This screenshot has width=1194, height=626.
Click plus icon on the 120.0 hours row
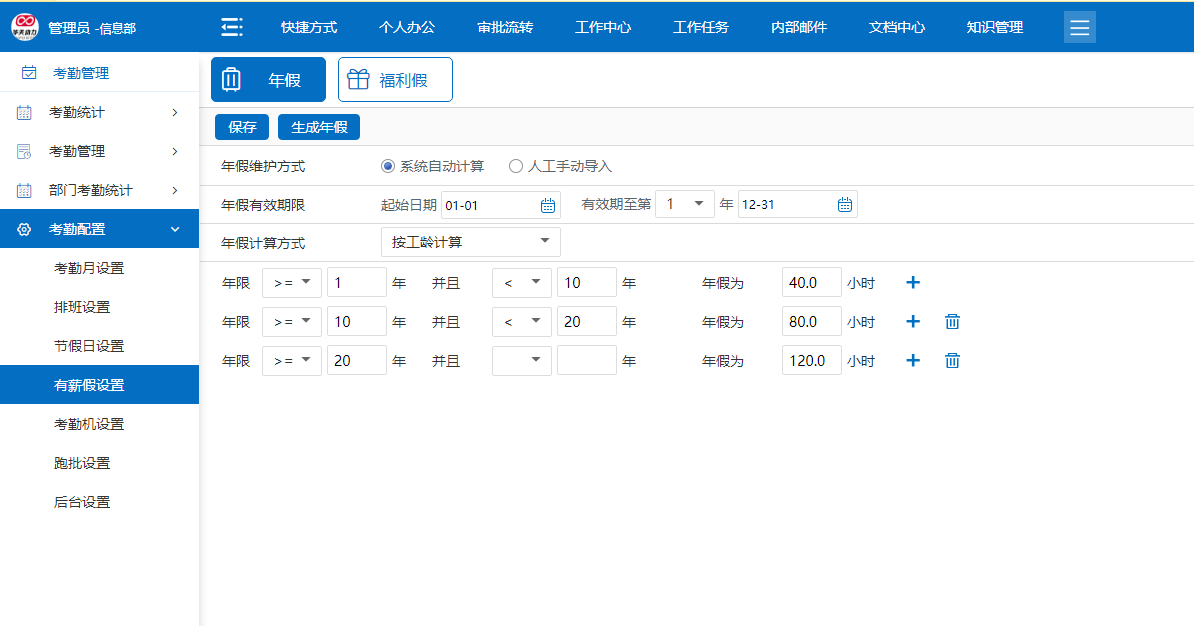point(912,361)
